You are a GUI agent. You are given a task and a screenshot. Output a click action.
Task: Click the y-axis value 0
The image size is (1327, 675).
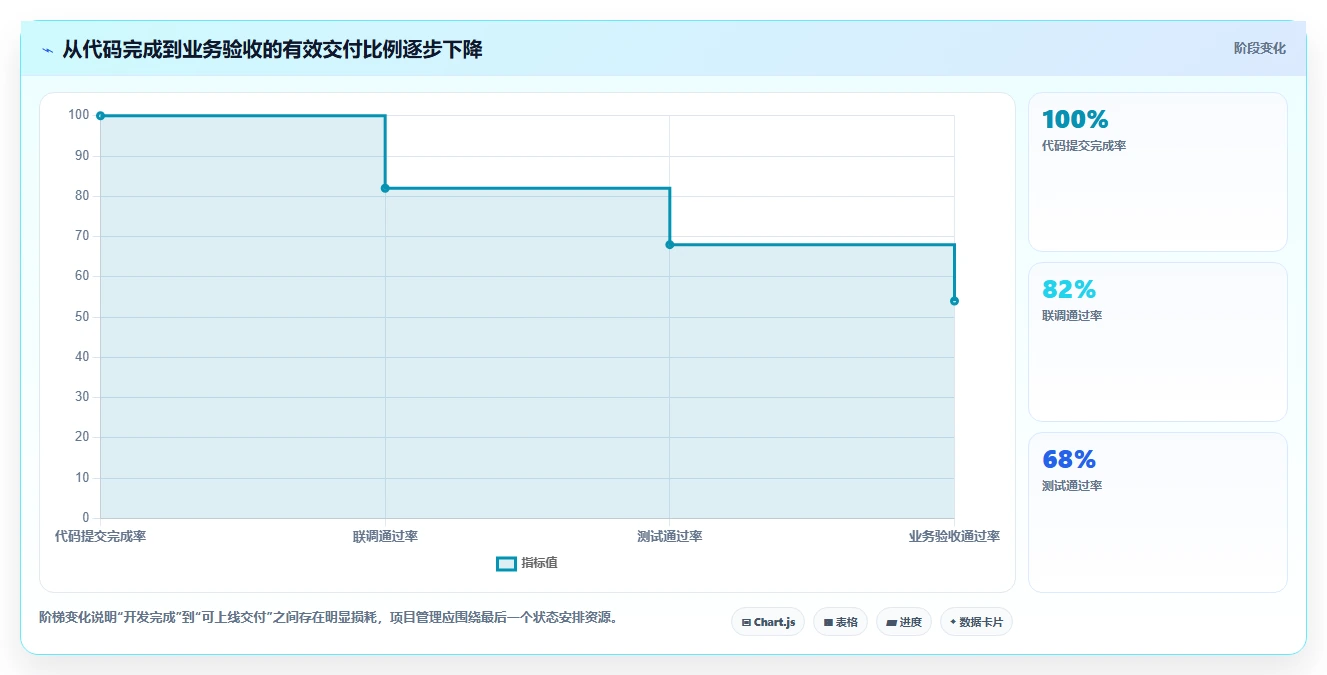pos(86,517)
